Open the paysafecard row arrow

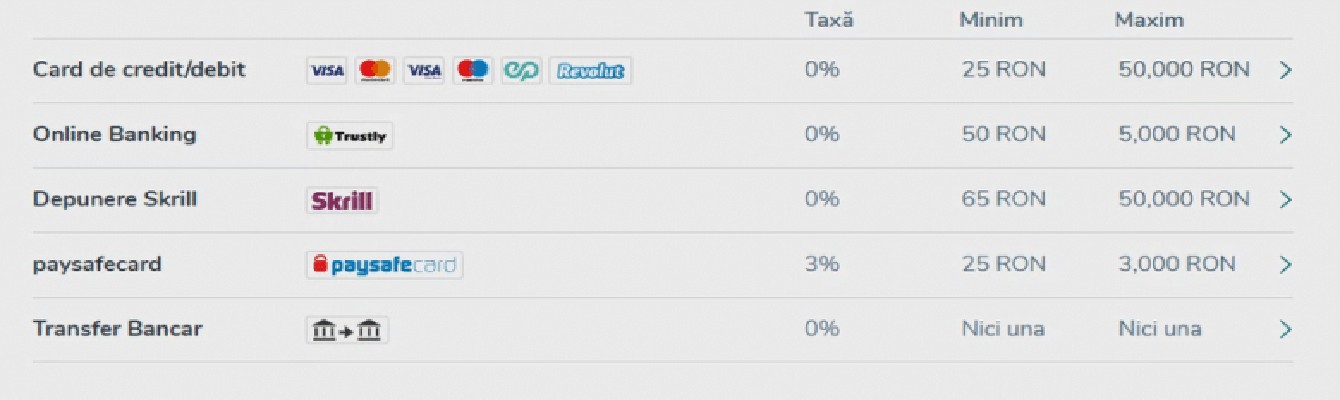click(1286, 265)
